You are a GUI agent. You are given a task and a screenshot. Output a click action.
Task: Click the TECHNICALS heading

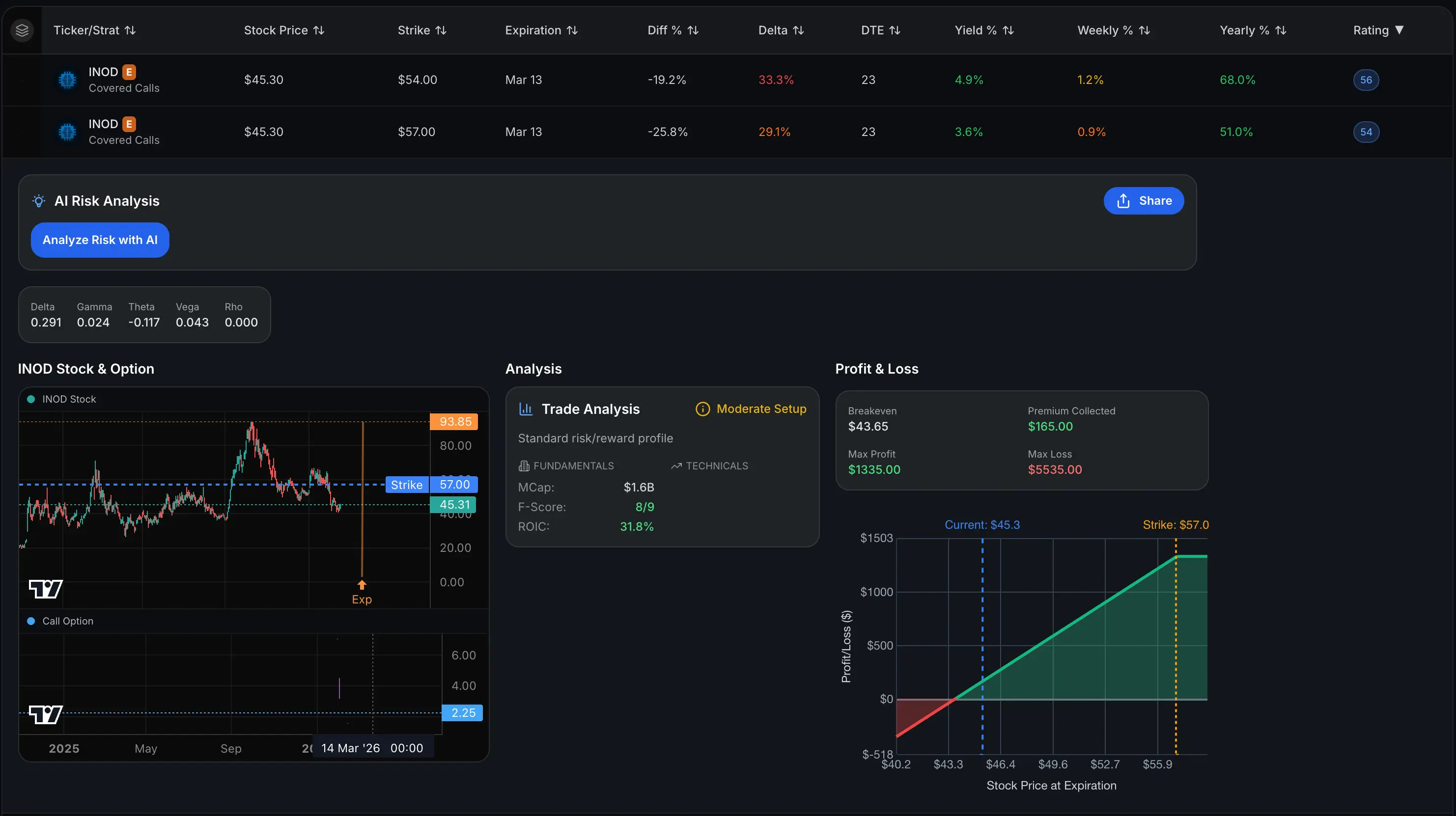coord(717,466)
